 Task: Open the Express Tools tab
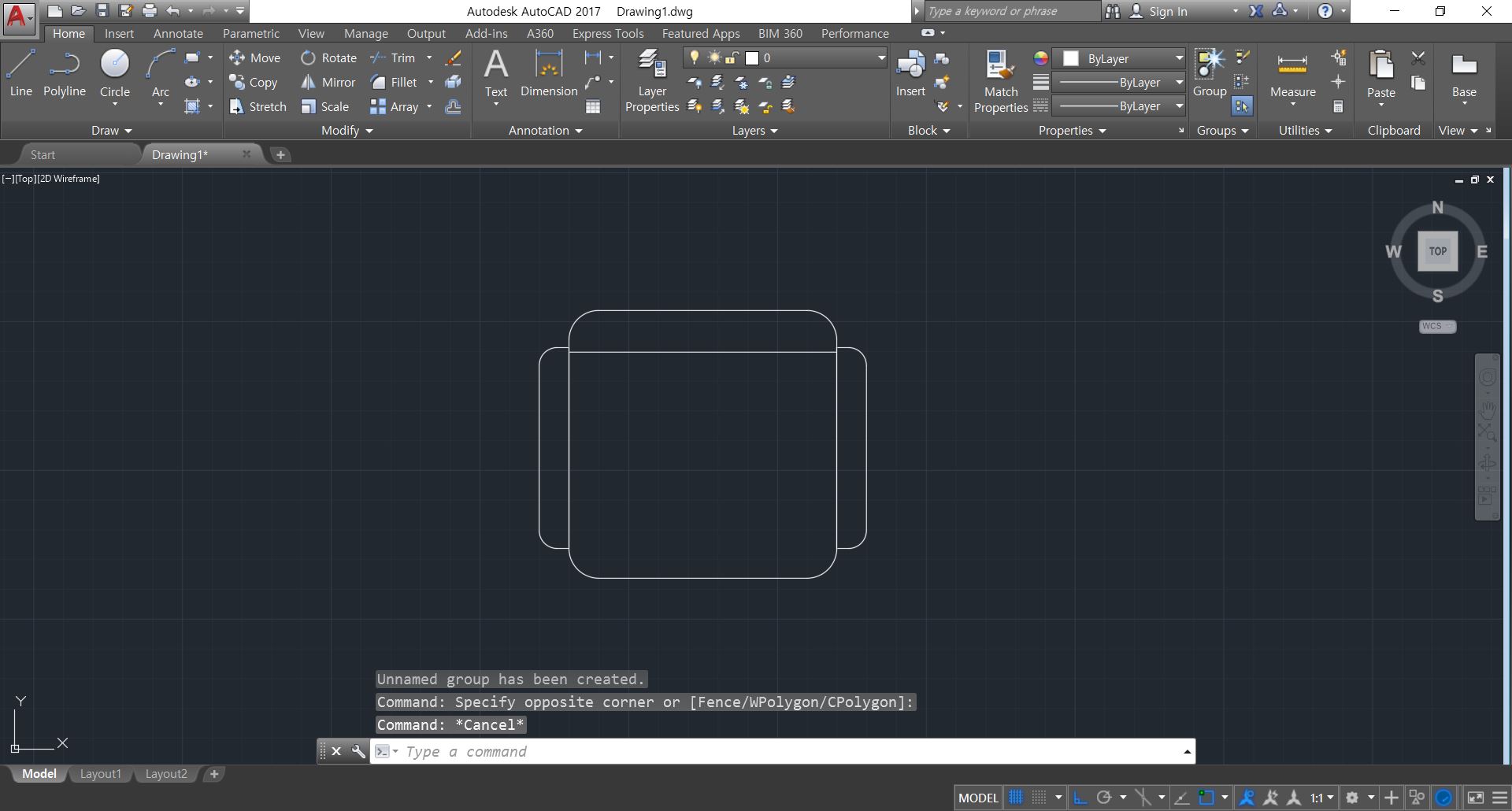click(x=607, y=33)
